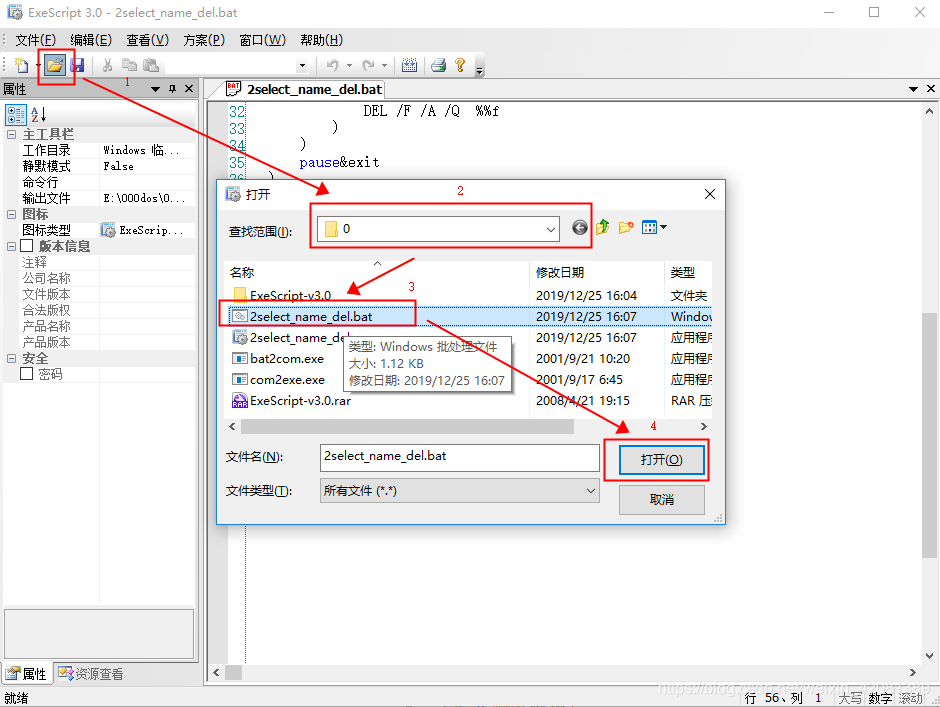Open the New script dropdown arrow
Viewport: 940px width, 707px height.
[x=38, y=65]
